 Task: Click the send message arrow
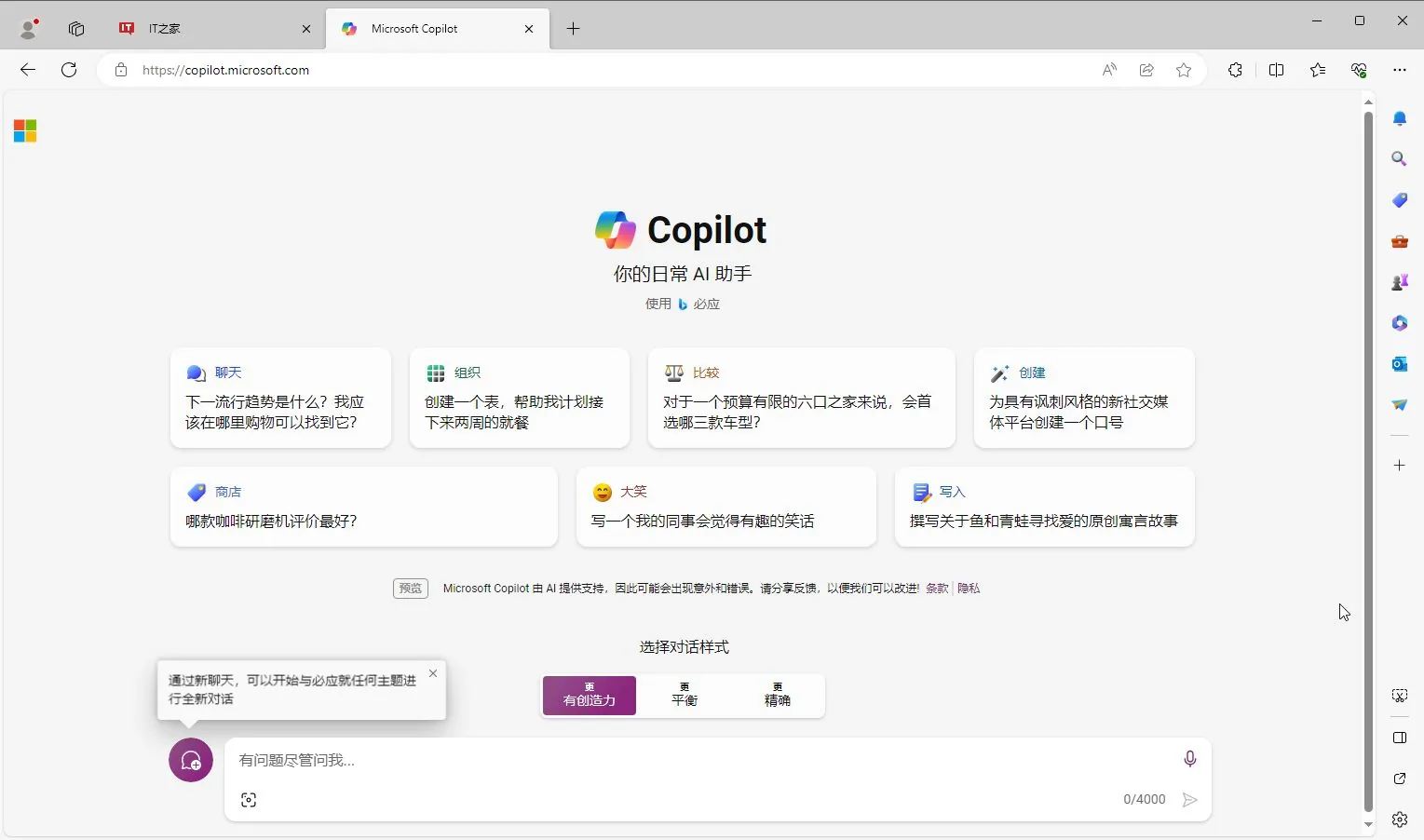[x=1189, y=799]
